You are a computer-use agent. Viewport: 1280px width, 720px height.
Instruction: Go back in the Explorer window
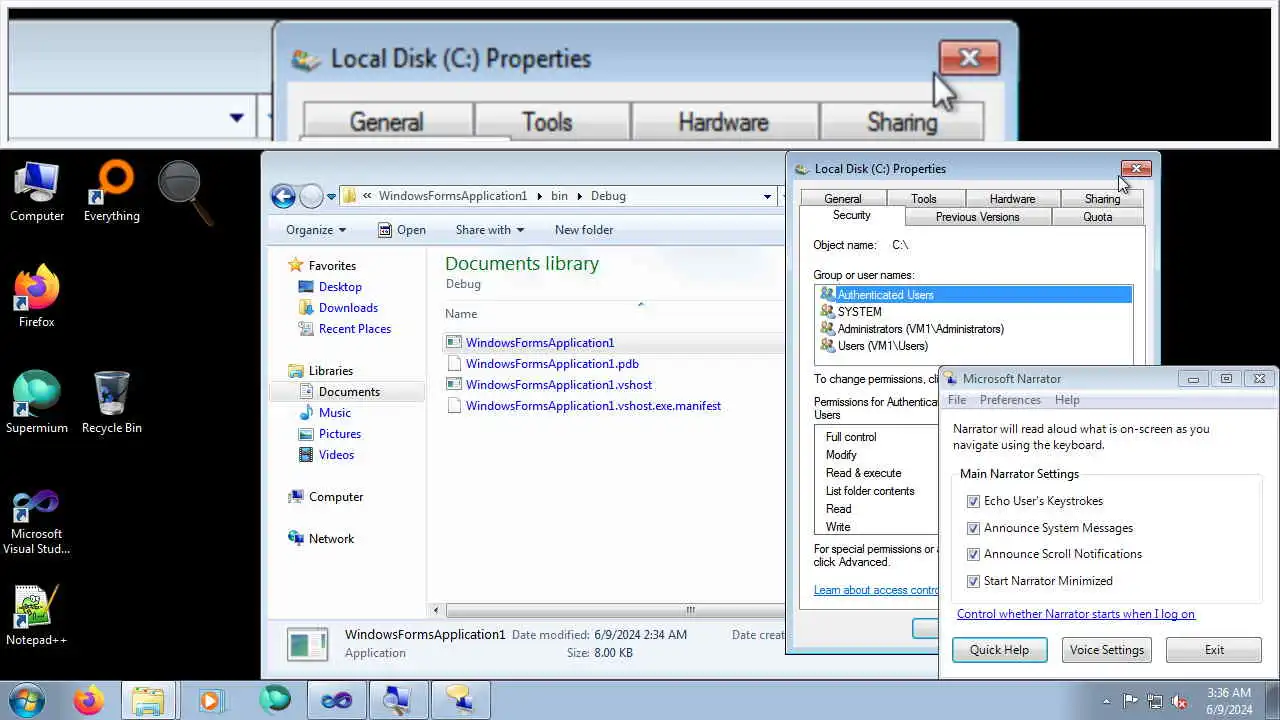(x=283, y=197)
